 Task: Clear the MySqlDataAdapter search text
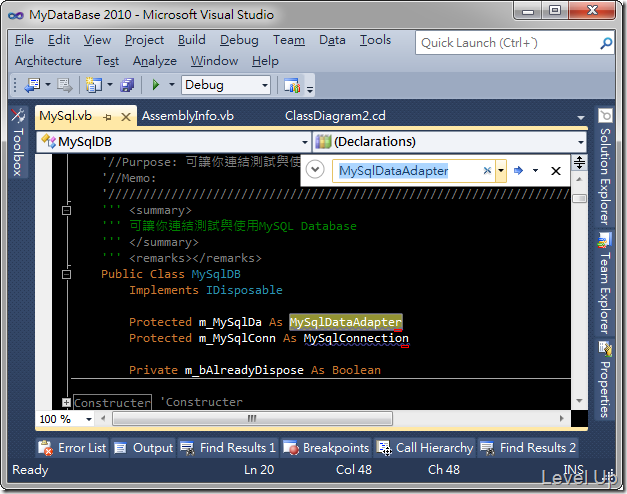click(x=487, y=171)
